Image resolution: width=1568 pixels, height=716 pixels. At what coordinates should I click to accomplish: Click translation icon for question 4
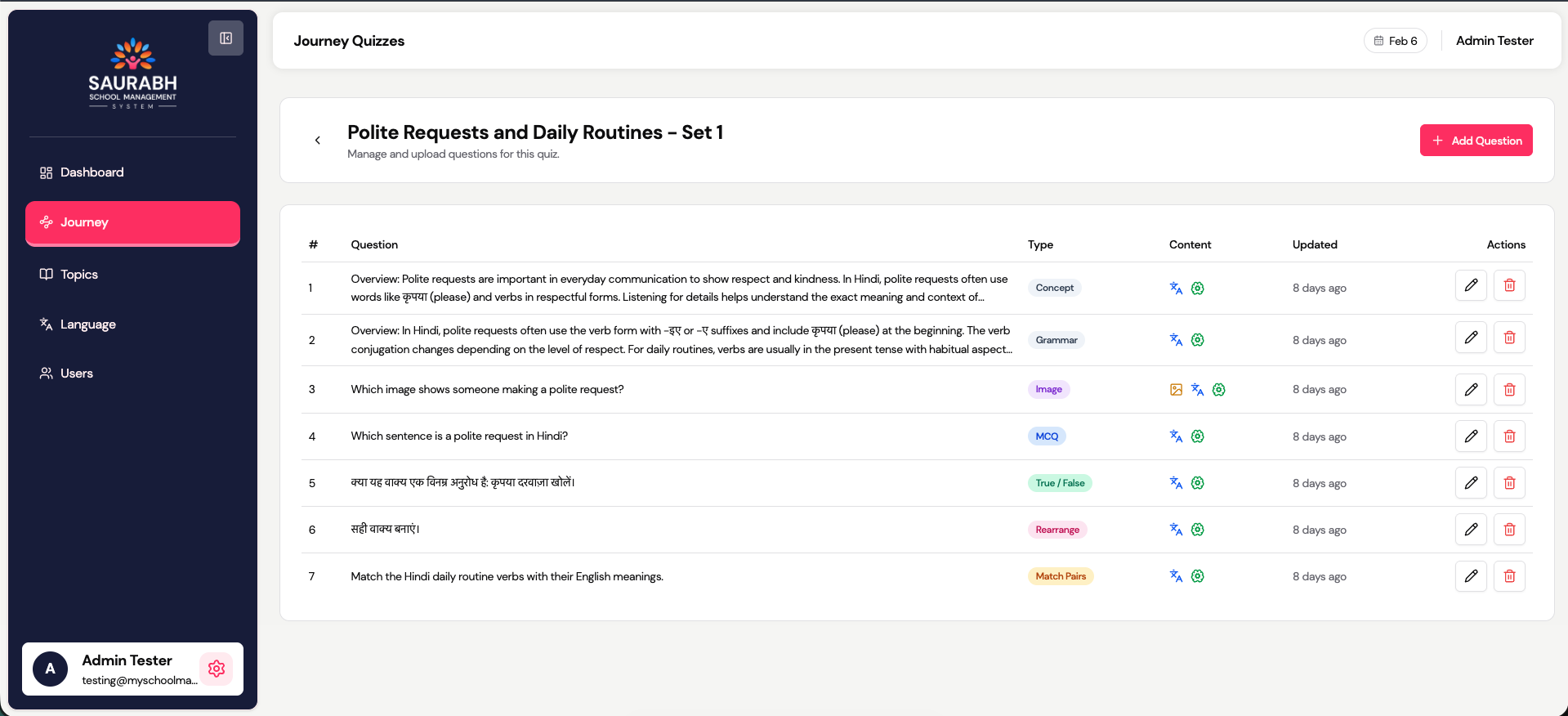(x=1176, y=436)
